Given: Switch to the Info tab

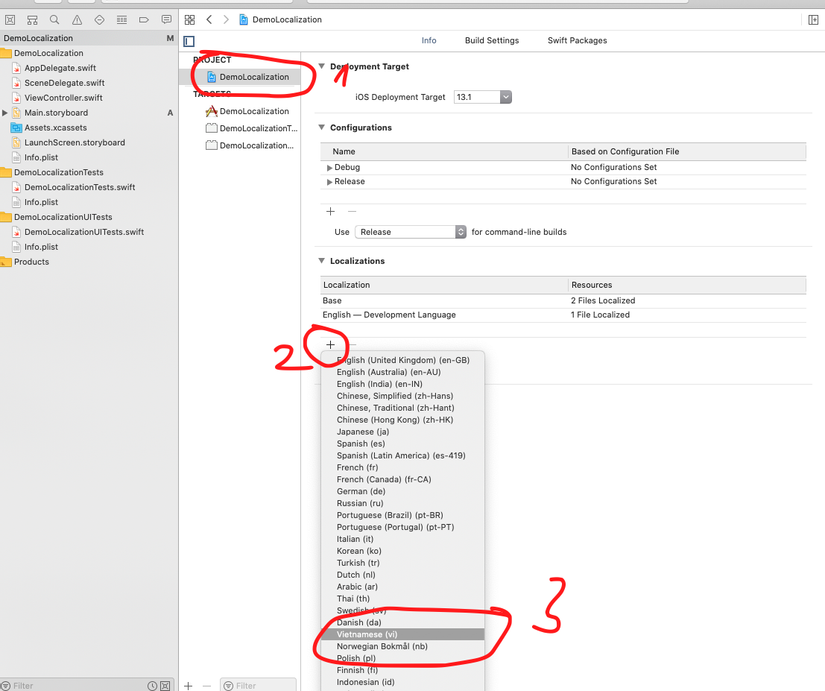Looking at the screenshot, I should pos(429,41).
